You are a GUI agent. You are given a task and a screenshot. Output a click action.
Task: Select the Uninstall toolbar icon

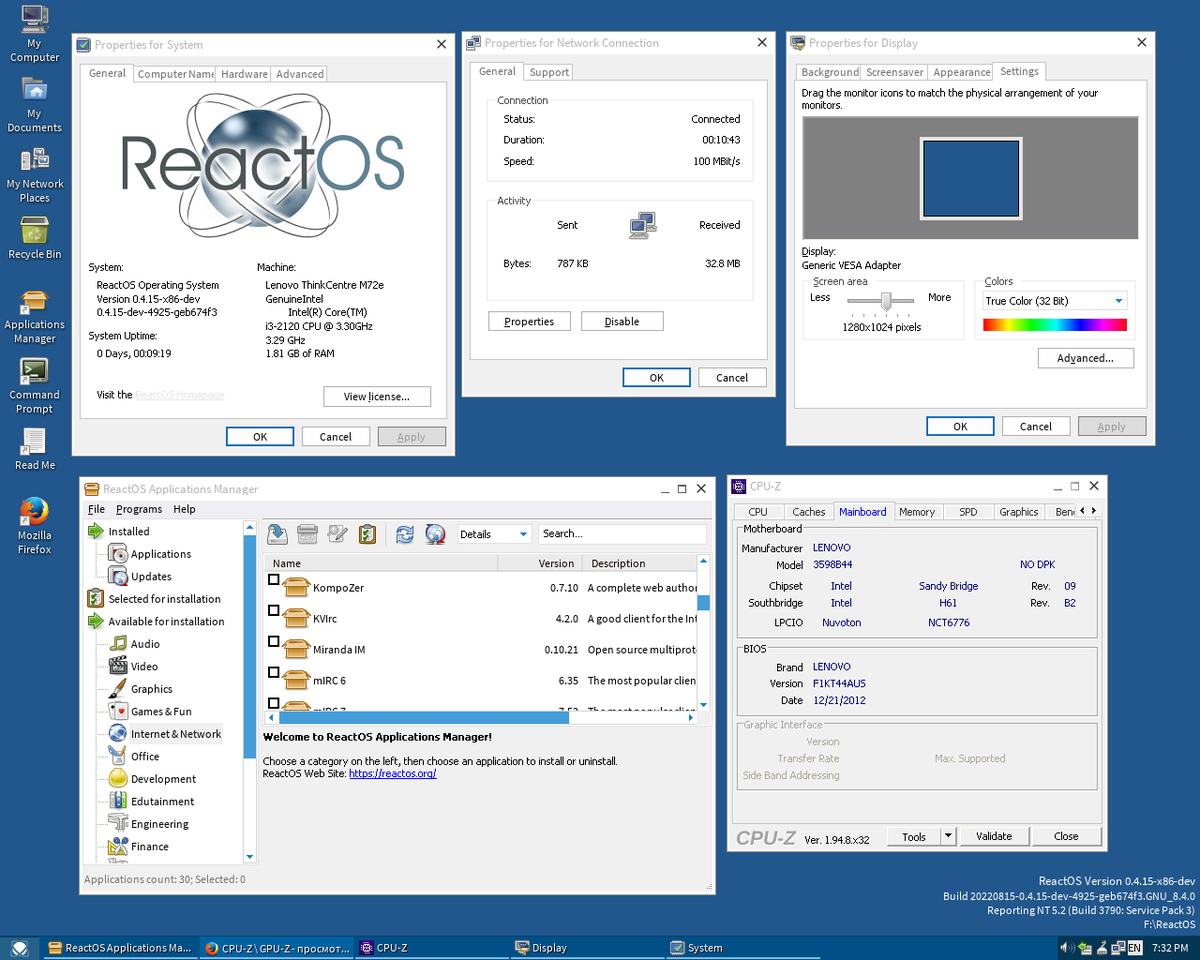[307, 534]
